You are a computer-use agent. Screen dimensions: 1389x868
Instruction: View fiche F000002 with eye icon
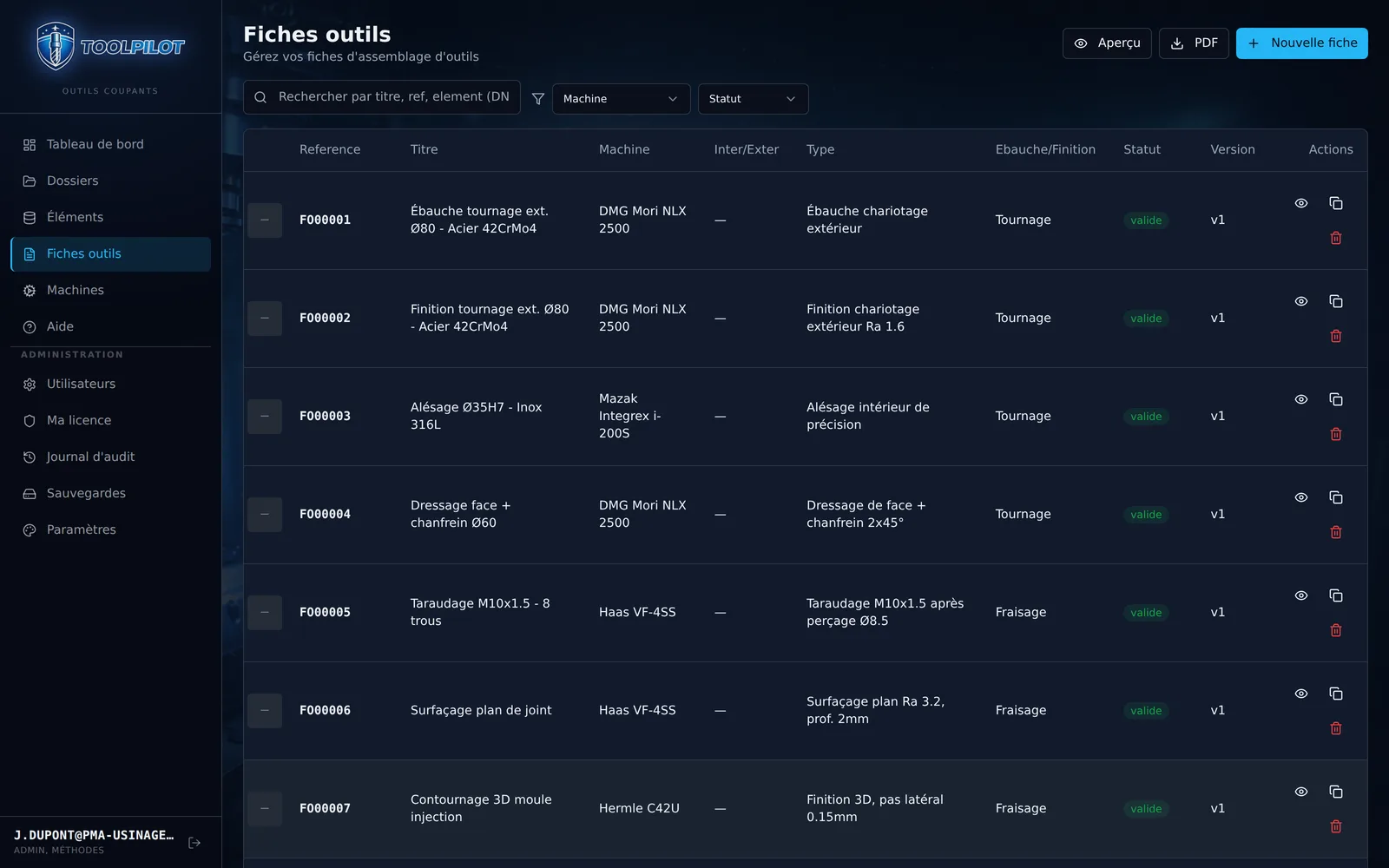tap(1301, 301)
